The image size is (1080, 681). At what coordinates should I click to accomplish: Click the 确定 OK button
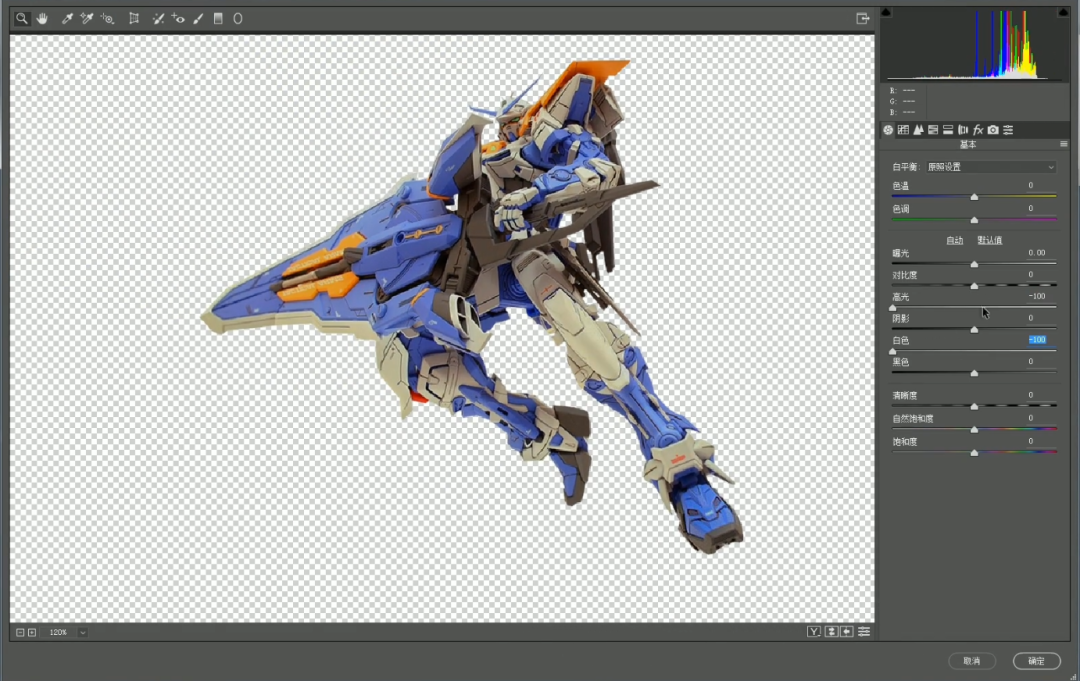[1037, 661]
